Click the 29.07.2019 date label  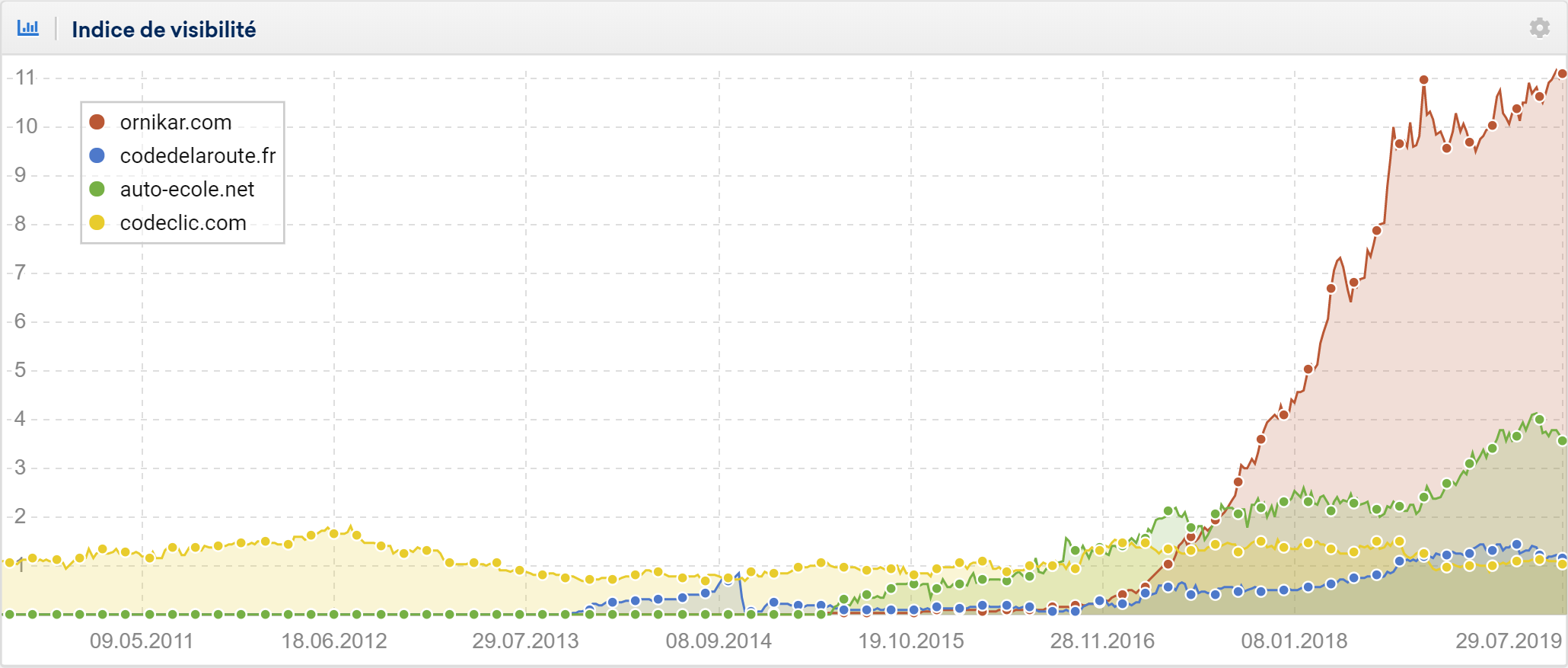[1509, 641]
